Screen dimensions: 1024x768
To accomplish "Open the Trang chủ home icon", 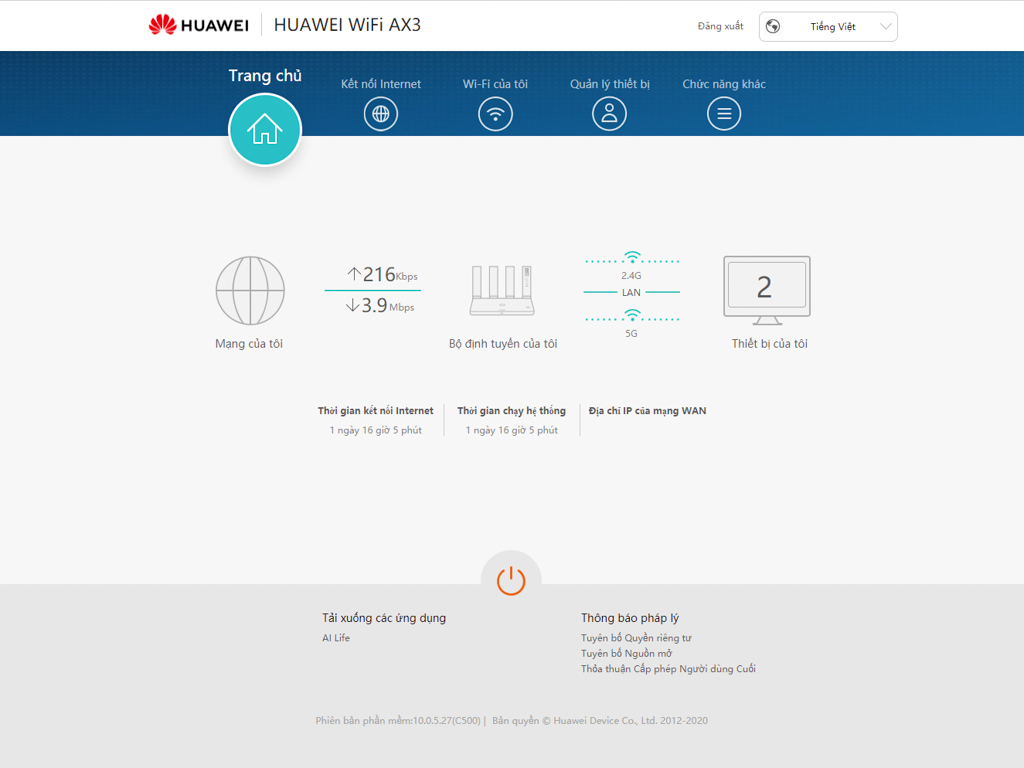I will point(264,129).
